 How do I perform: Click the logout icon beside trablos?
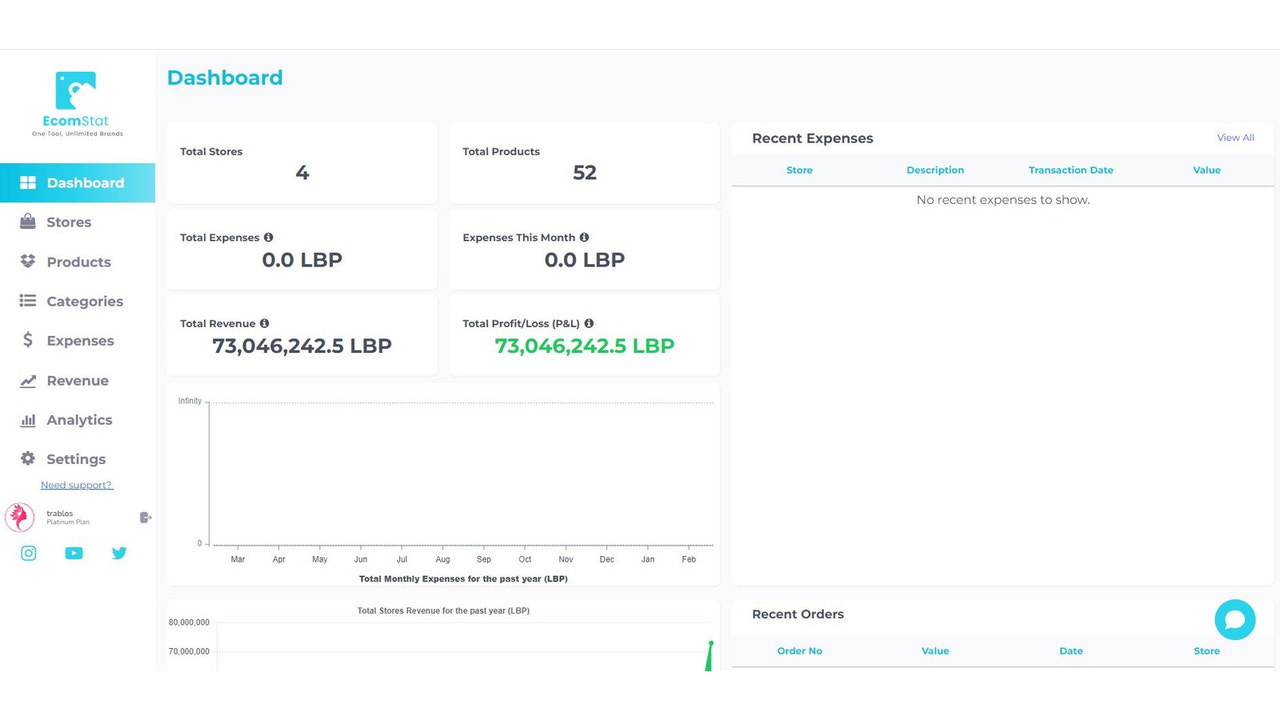[145, 518]
